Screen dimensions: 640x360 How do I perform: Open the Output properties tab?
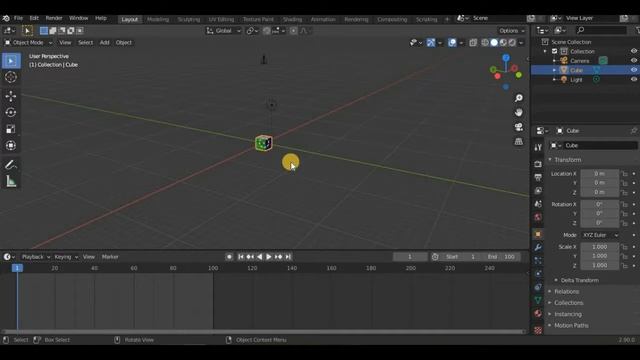point(538,178)
